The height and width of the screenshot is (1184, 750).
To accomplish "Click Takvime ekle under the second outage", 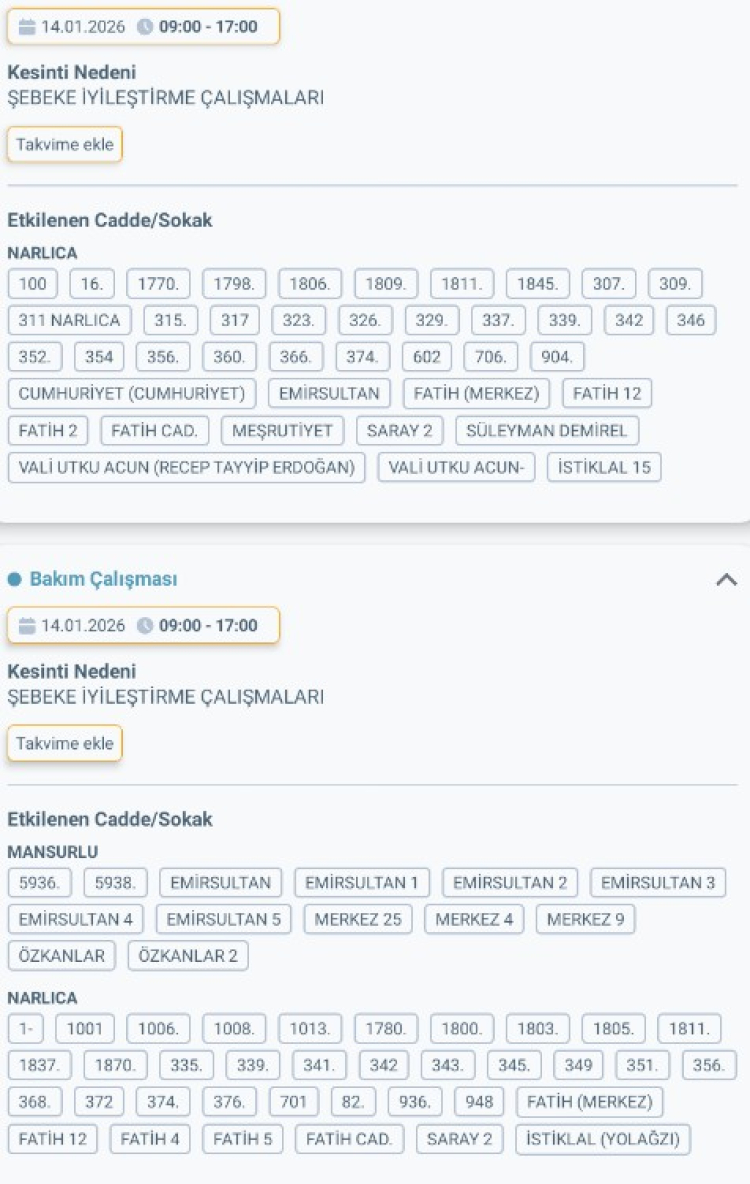I will (x=64, y=742).
